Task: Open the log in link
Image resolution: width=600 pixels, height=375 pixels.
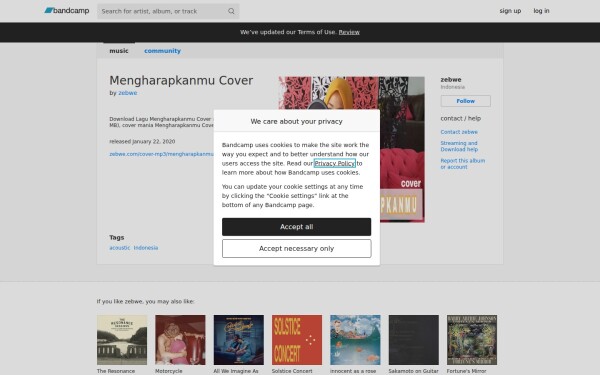Action: pos(541,11)
